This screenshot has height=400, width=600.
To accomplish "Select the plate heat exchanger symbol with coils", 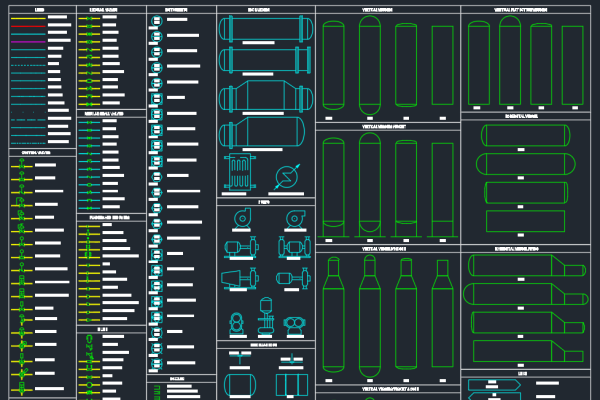I will pos(240,172).
